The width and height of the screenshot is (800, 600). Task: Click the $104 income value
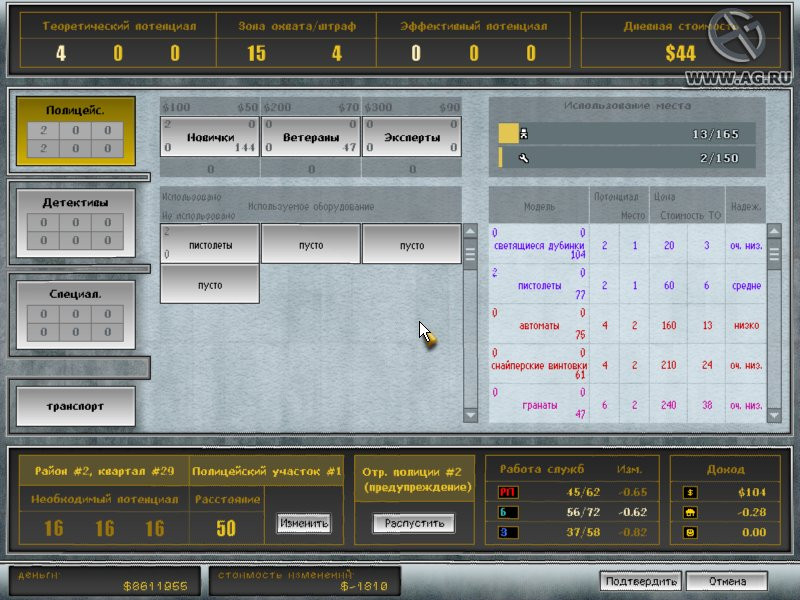coord(752,492)
